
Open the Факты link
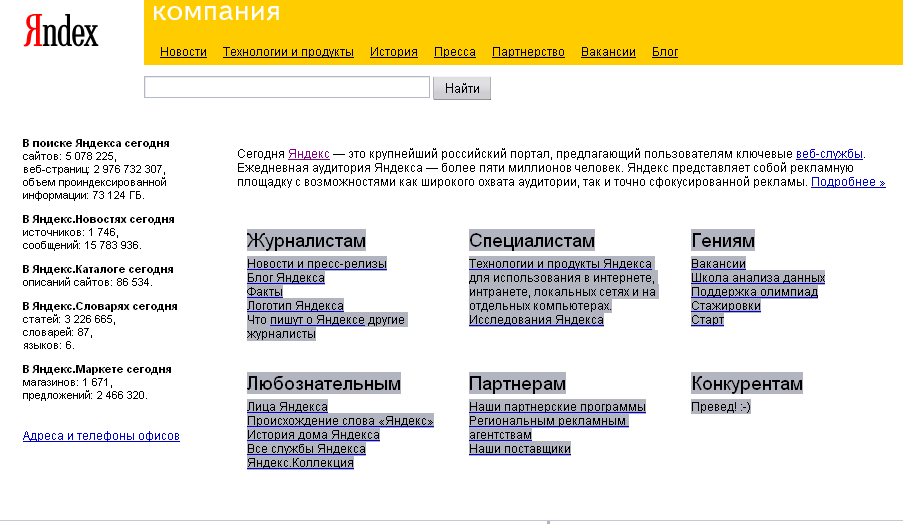265,291
